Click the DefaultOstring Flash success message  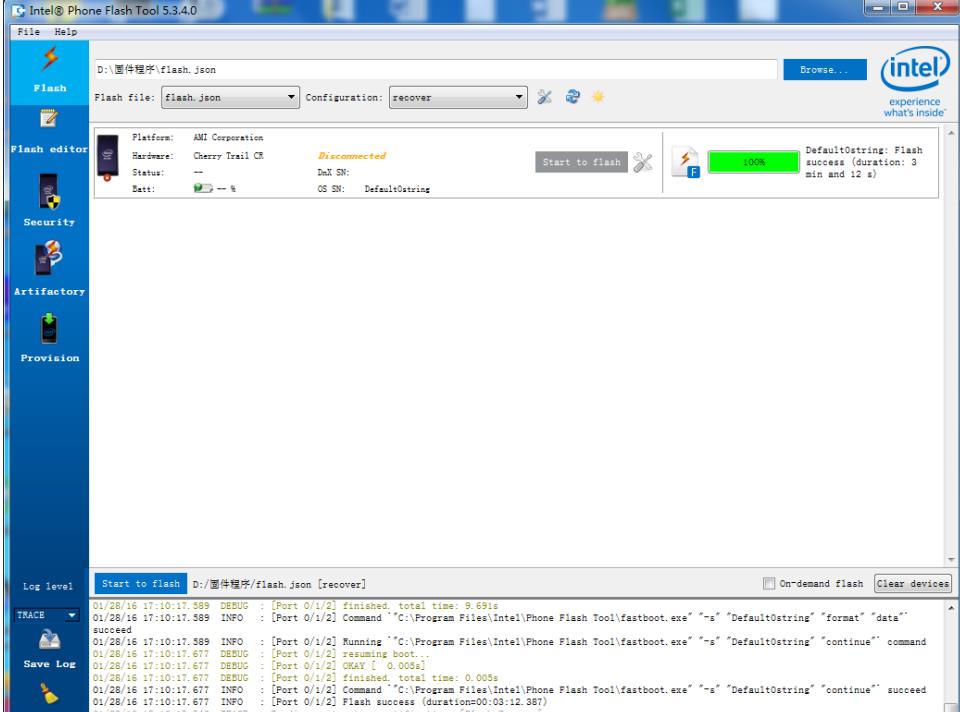[864, 162]
